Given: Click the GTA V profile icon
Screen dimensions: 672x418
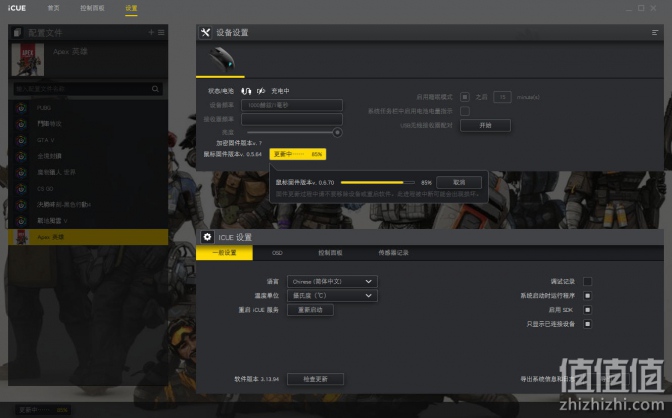Looking at the screenshot, I should point(21,140).
